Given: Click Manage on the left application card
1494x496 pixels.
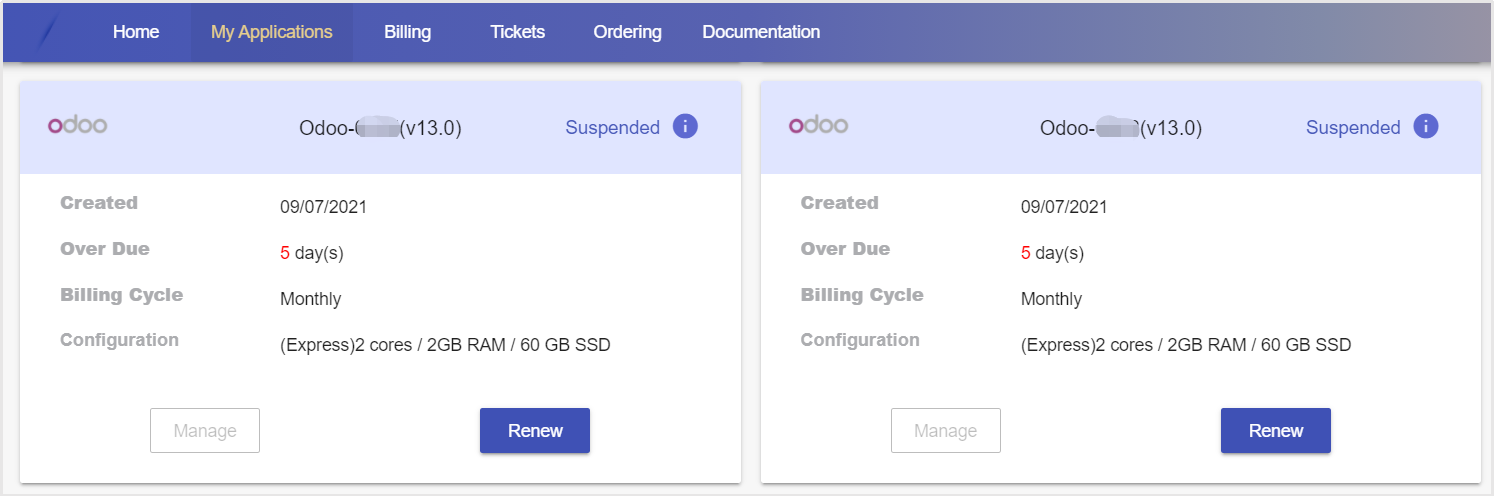Looking at the screenshot, I should pyautogui.click(x=205, y=431).
